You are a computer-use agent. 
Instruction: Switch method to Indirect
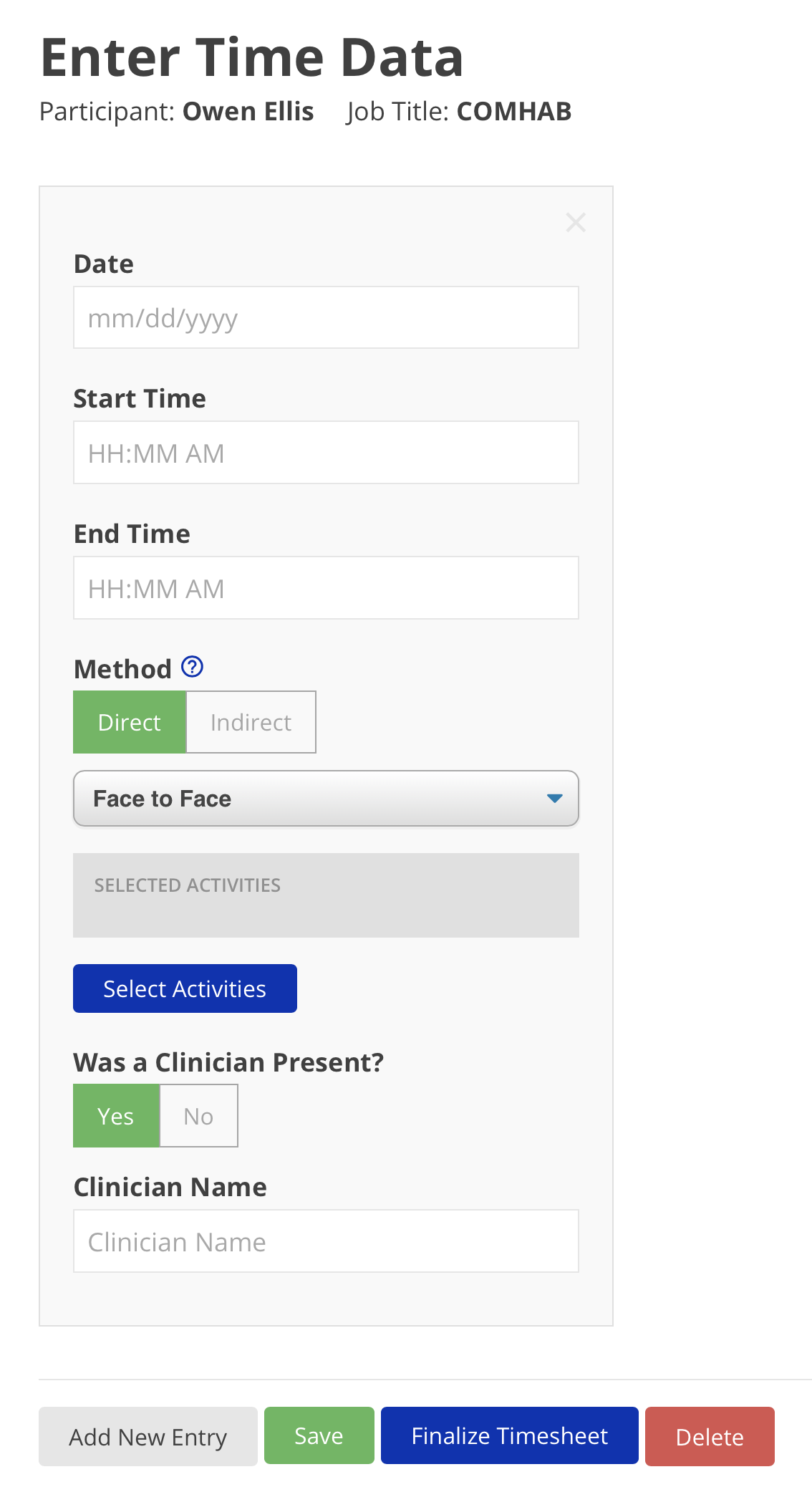(251, 722)
